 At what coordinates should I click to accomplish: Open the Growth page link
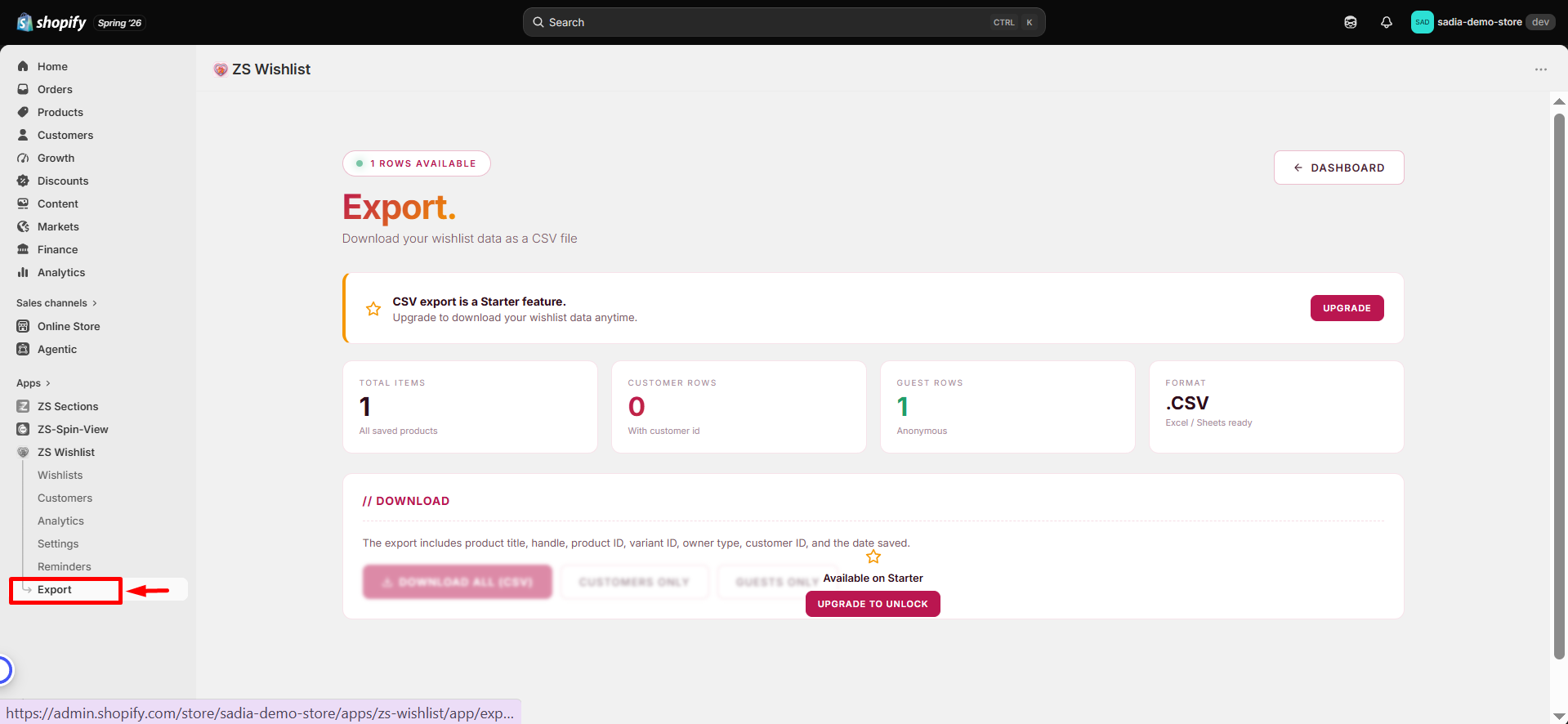pos(56,158)
